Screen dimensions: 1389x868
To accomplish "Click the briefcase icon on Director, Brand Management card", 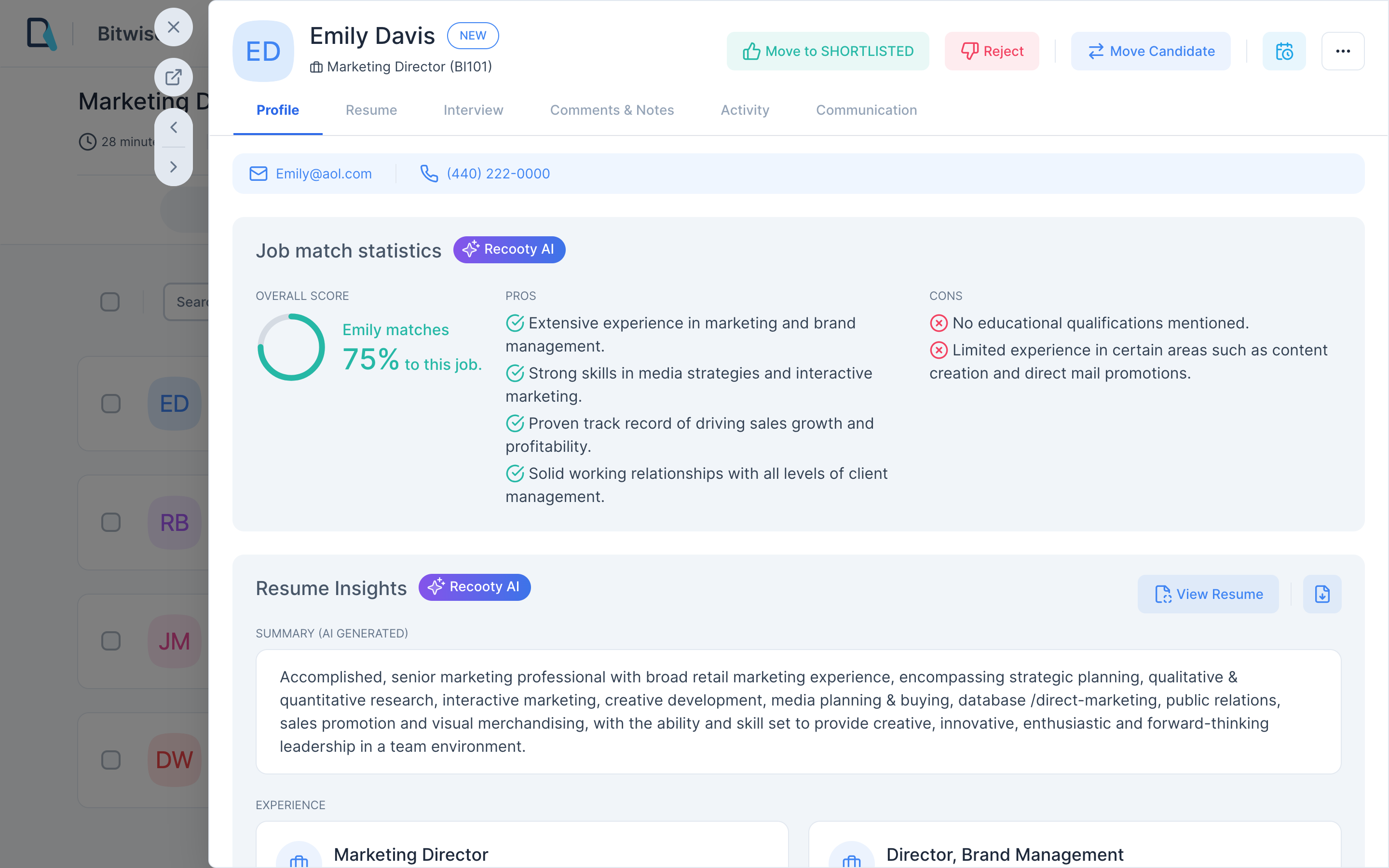I will [x=851, y=856].
